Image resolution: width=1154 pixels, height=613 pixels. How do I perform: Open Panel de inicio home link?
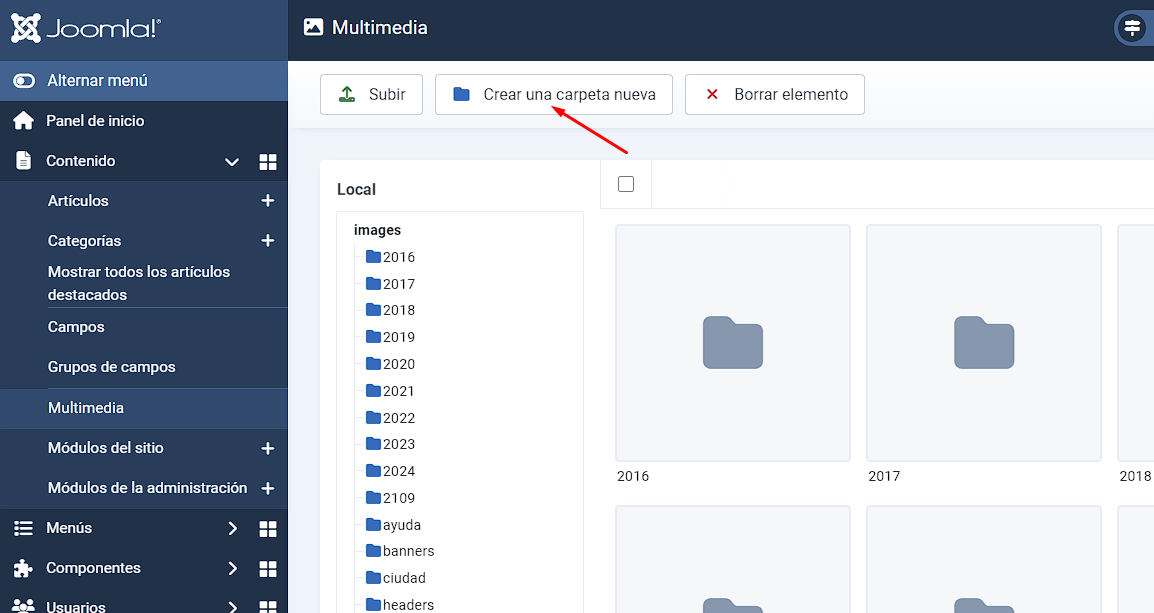[95, 121]
